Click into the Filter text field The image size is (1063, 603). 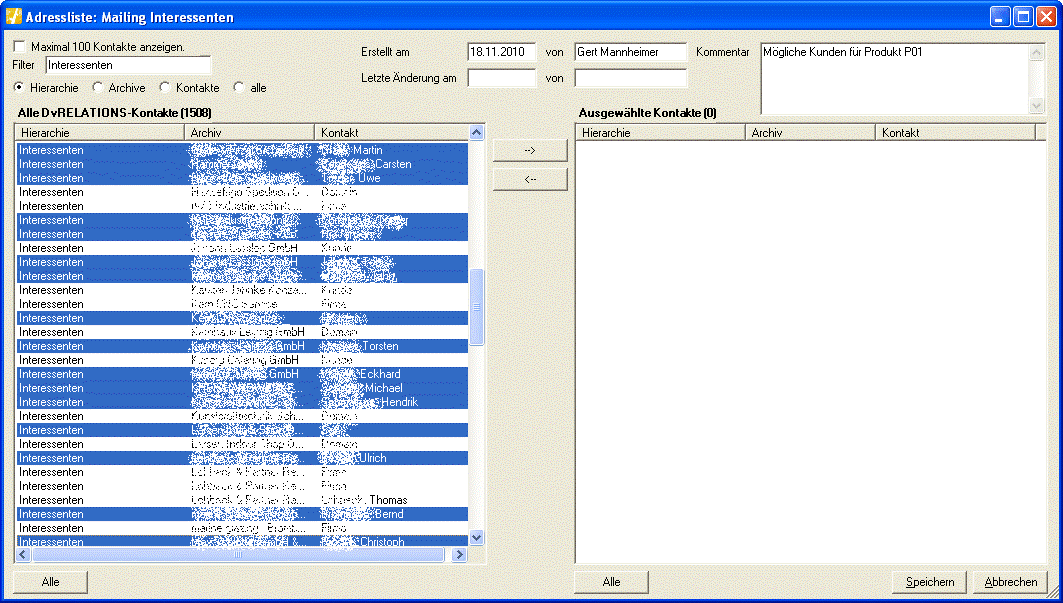pos(128,65)
